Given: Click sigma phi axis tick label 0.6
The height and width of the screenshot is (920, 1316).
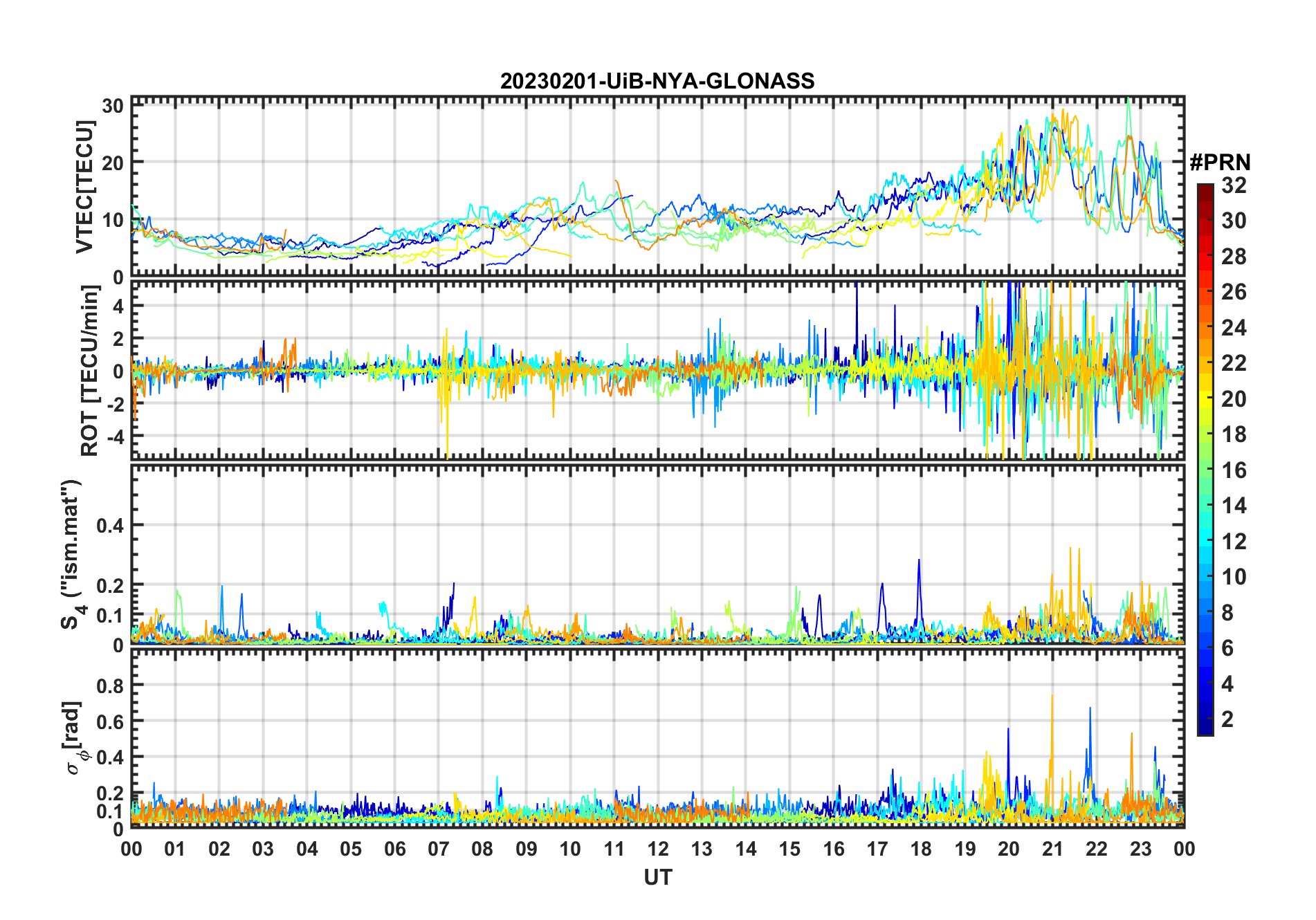Looking at the screenshot, I should coord(110,721).
